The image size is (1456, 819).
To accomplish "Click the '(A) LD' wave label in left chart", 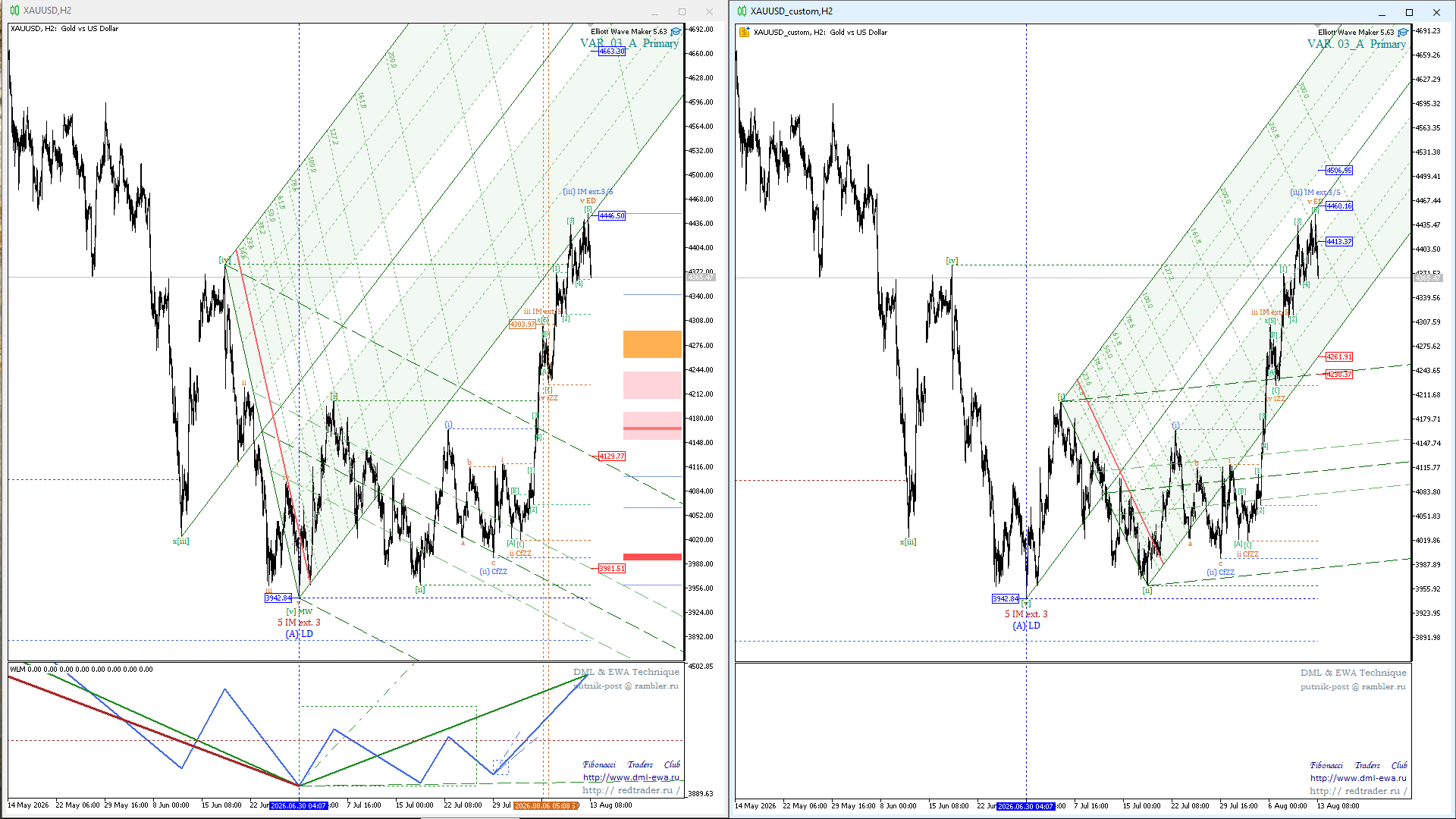I will [299, 634].
